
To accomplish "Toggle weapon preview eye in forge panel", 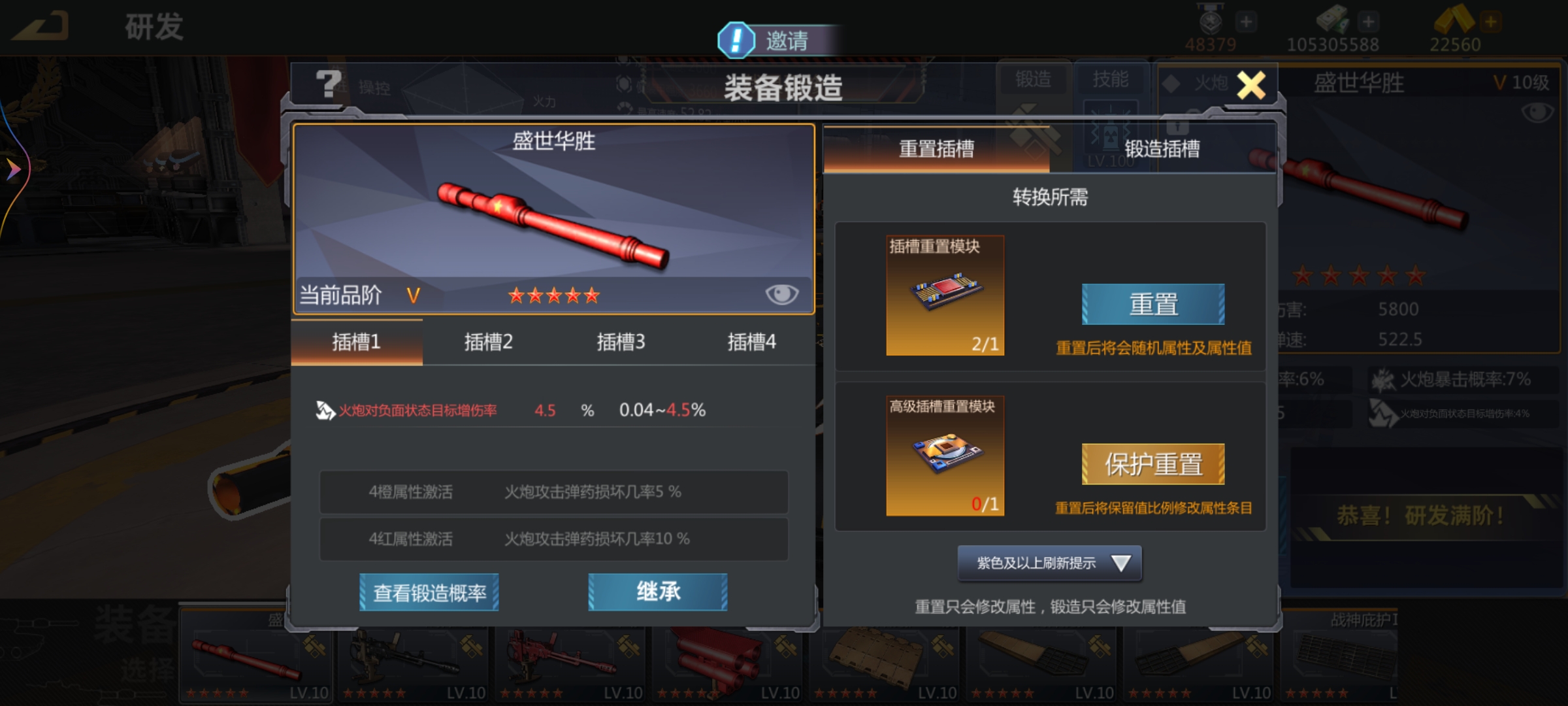I will tap(781, 295).
